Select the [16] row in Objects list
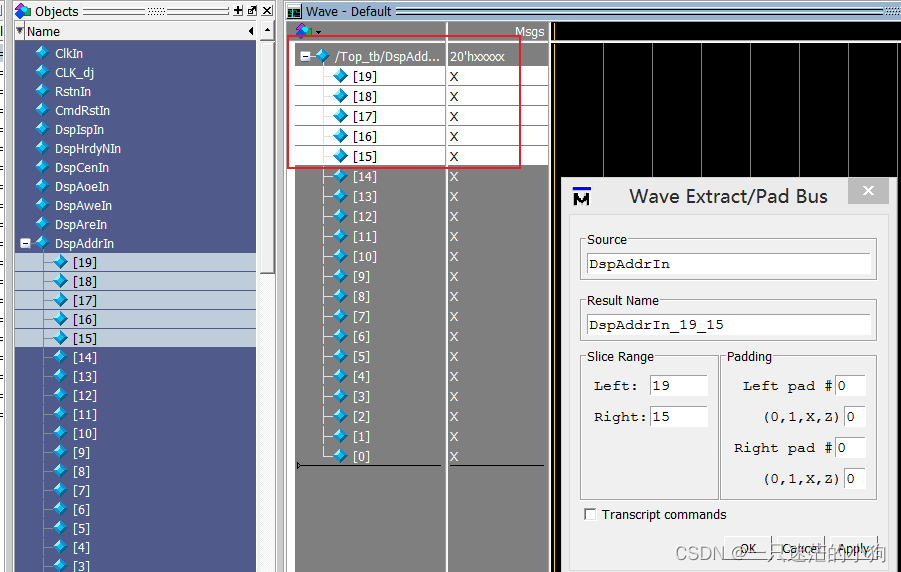 [136, 319]
